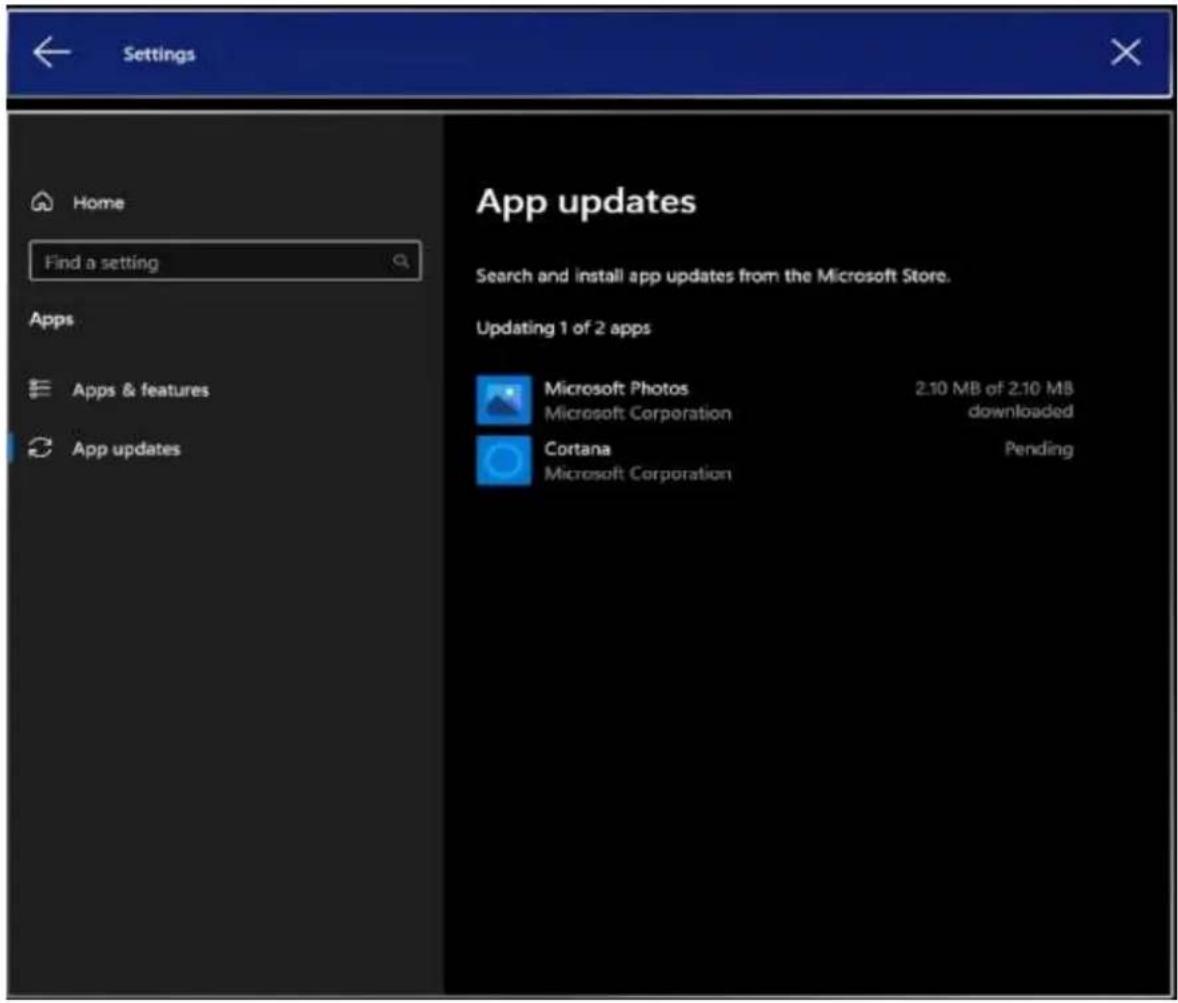The height and width of the screenshot is (1003, 1178).
Task: Click the Home house icon
Action: (42, 202)
